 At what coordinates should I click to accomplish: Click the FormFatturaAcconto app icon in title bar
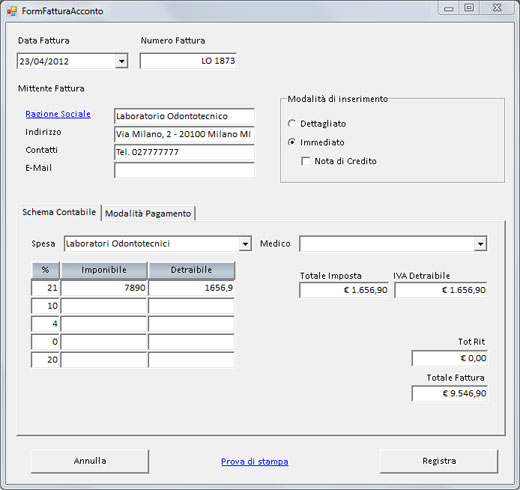coord(11,11)
